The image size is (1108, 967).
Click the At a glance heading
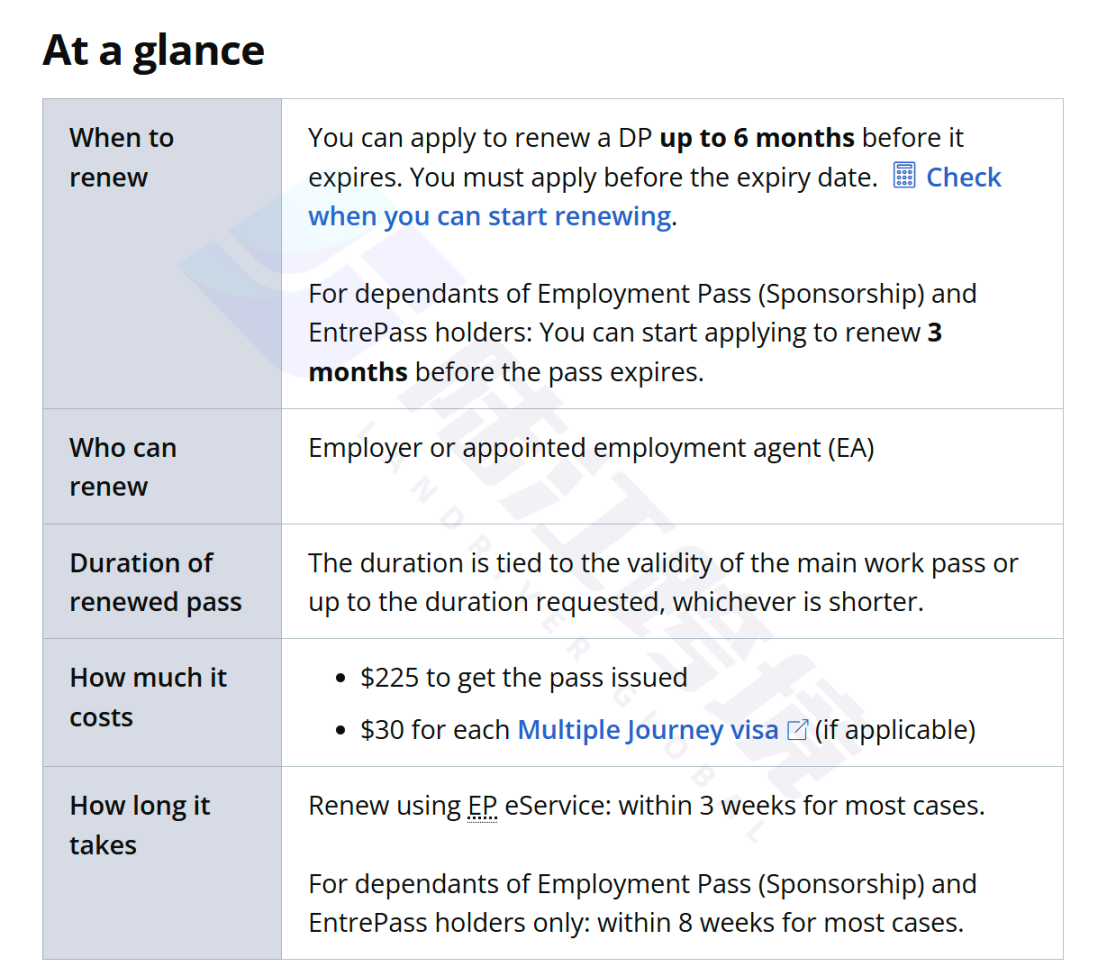153,51
